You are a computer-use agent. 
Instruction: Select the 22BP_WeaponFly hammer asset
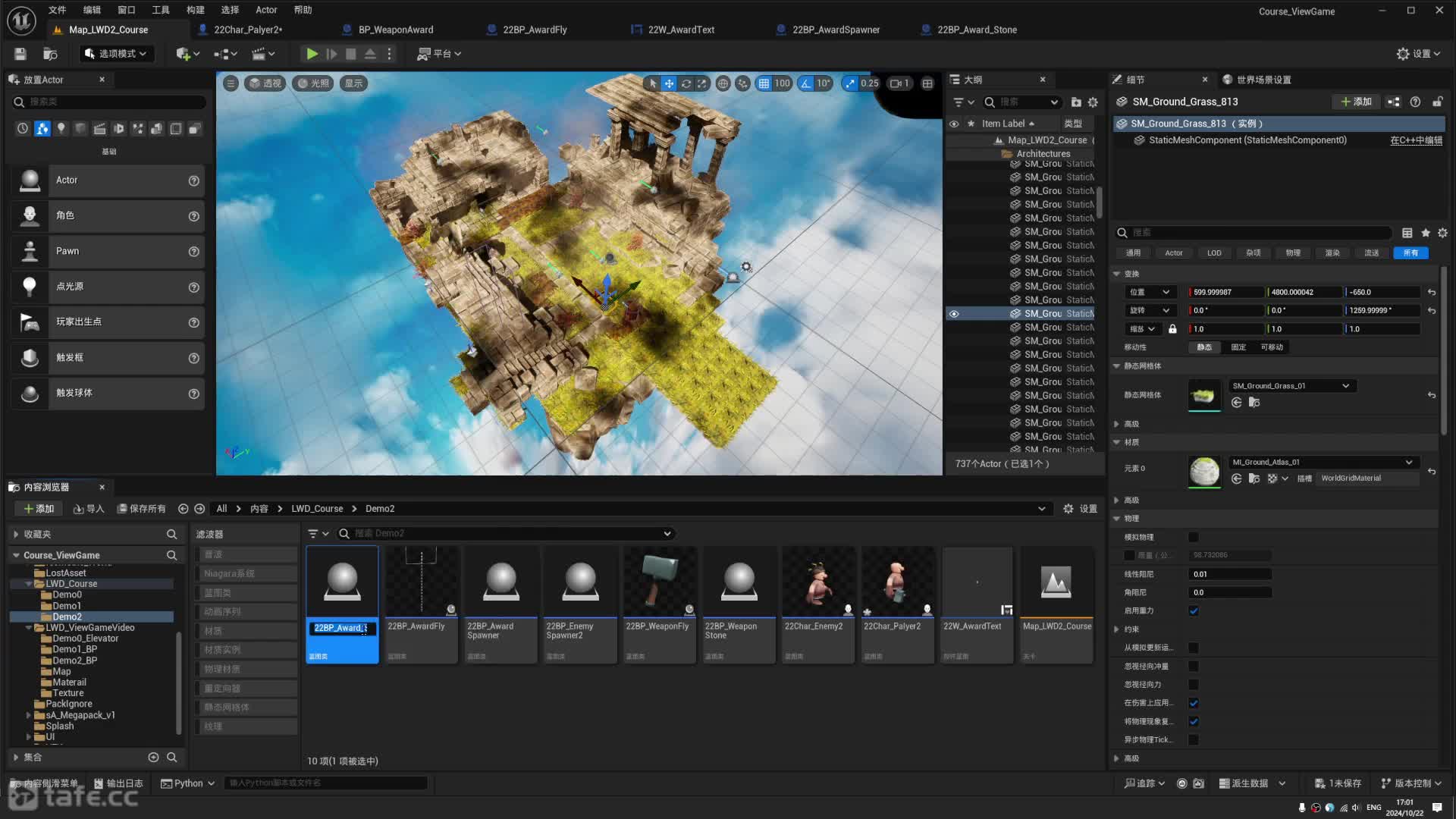[659, 604]
